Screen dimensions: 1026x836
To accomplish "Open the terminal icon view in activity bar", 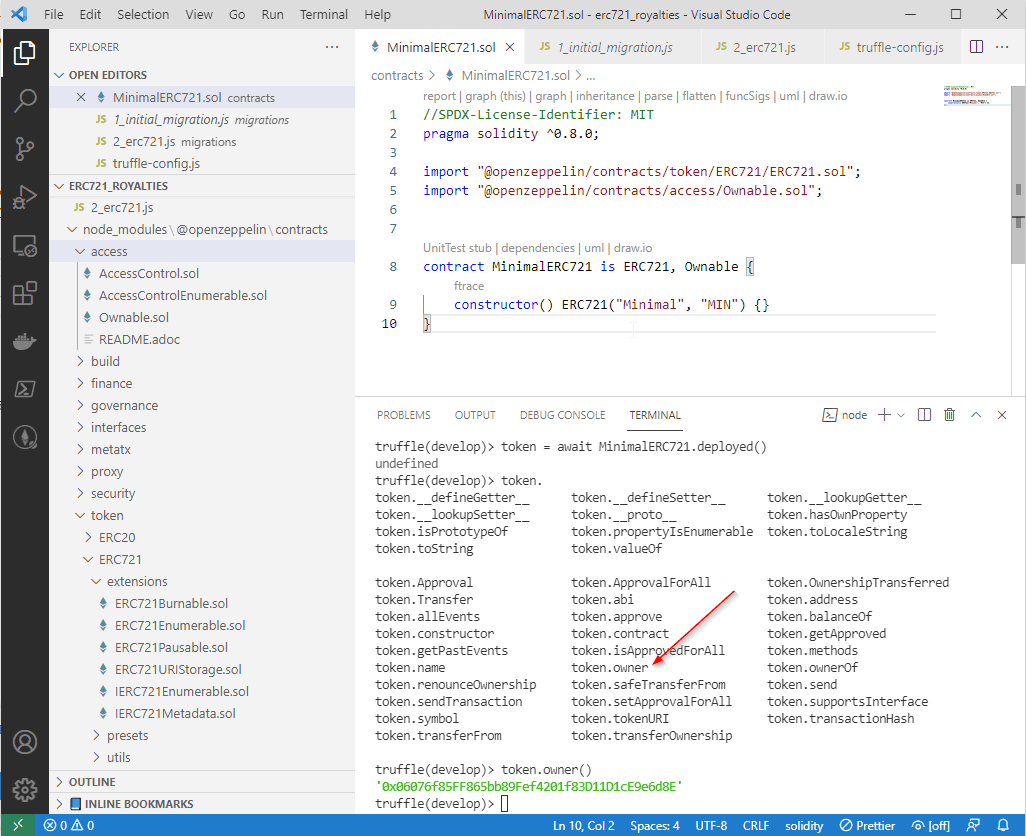I will 24,389.
